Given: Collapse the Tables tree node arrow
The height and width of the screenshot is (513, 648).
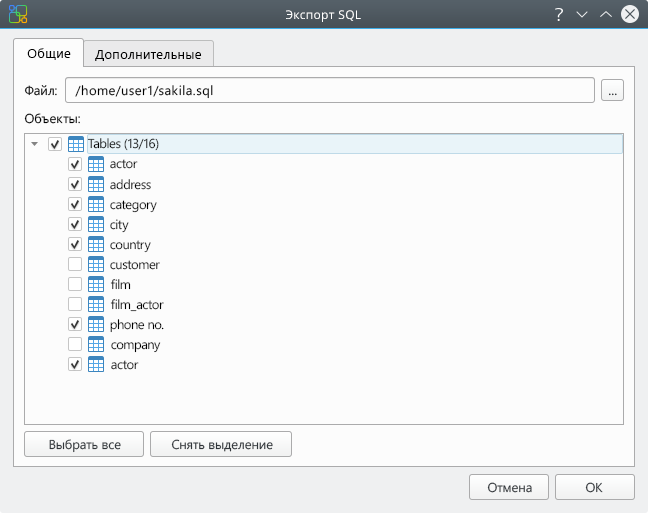Looking at the screenshot, I should click(x=35, y=144).
